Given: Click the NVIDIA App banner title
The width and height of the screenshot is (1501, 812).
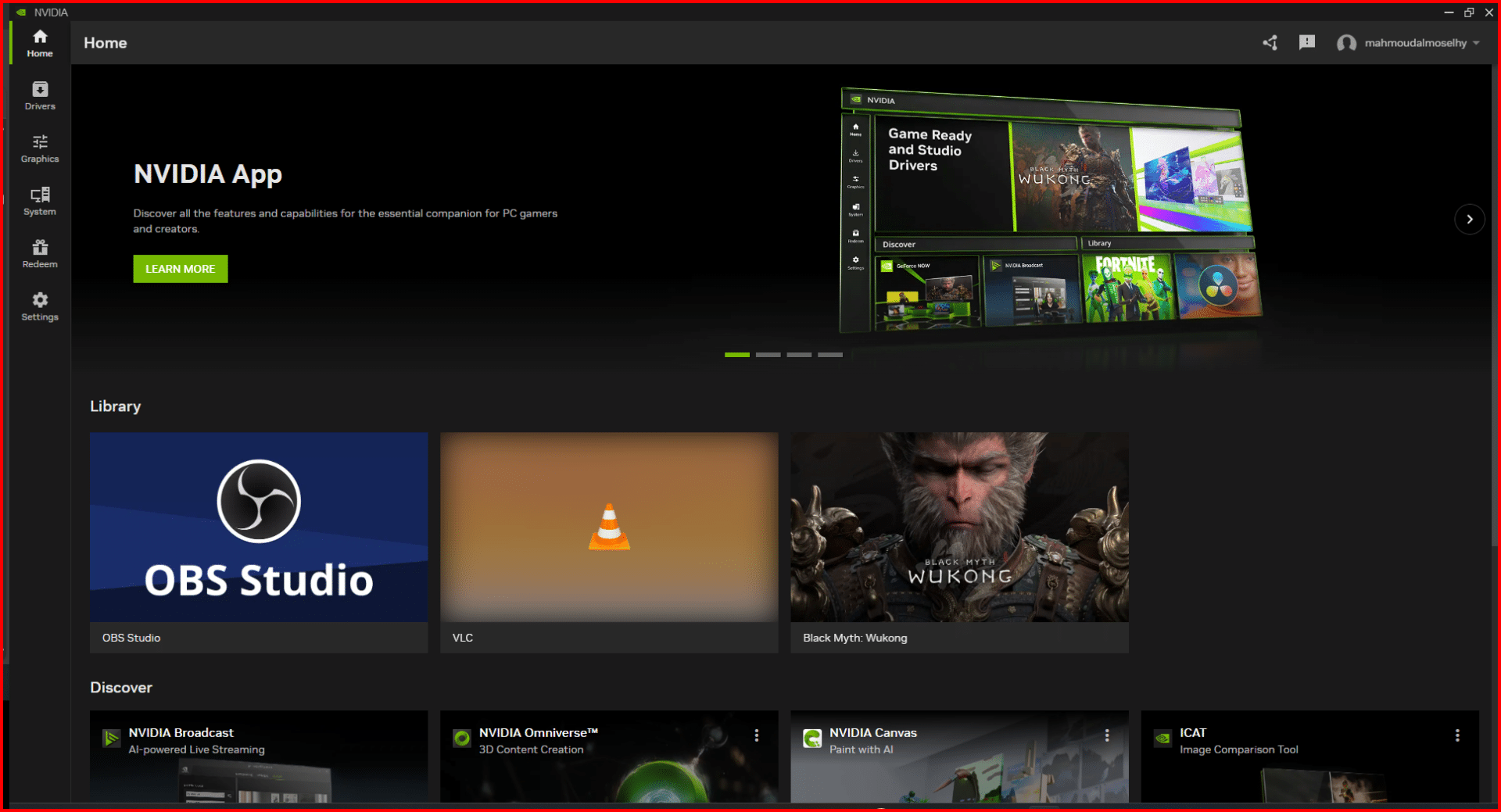Looking at the screenshot, I should point(208,174).
